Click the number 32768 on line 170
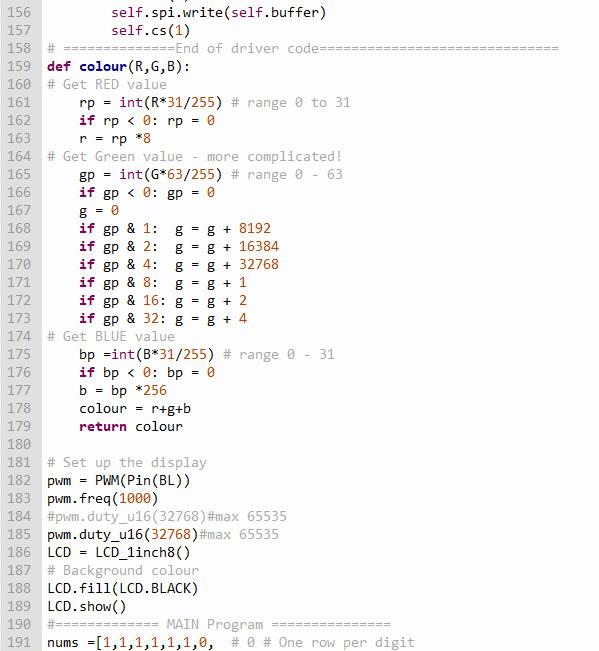The width and height of the screenshot is (599, 651). click(259, 264)
